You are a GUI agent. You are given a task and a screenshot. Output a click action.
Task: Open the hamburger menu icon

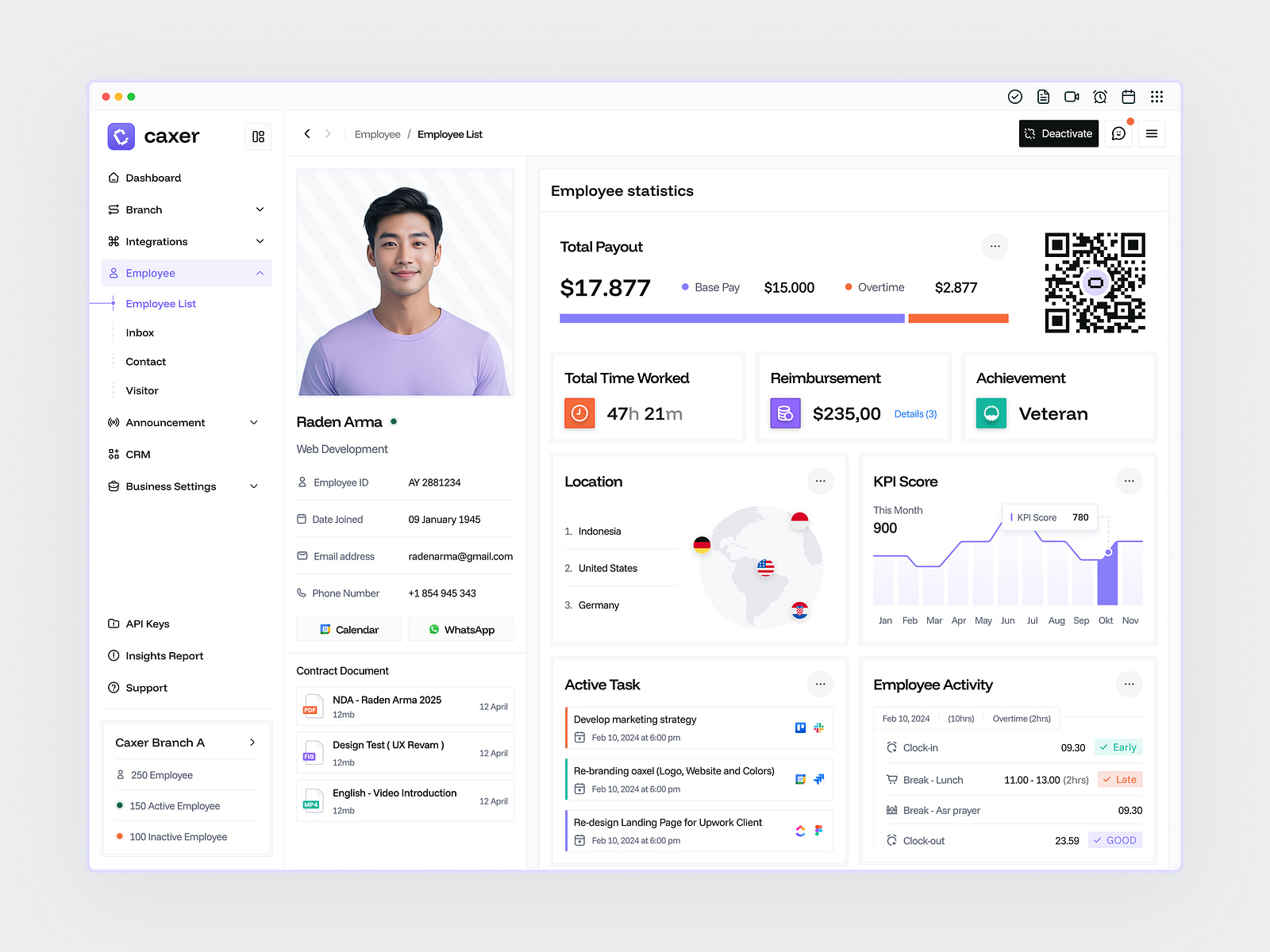pos(1152,134)
